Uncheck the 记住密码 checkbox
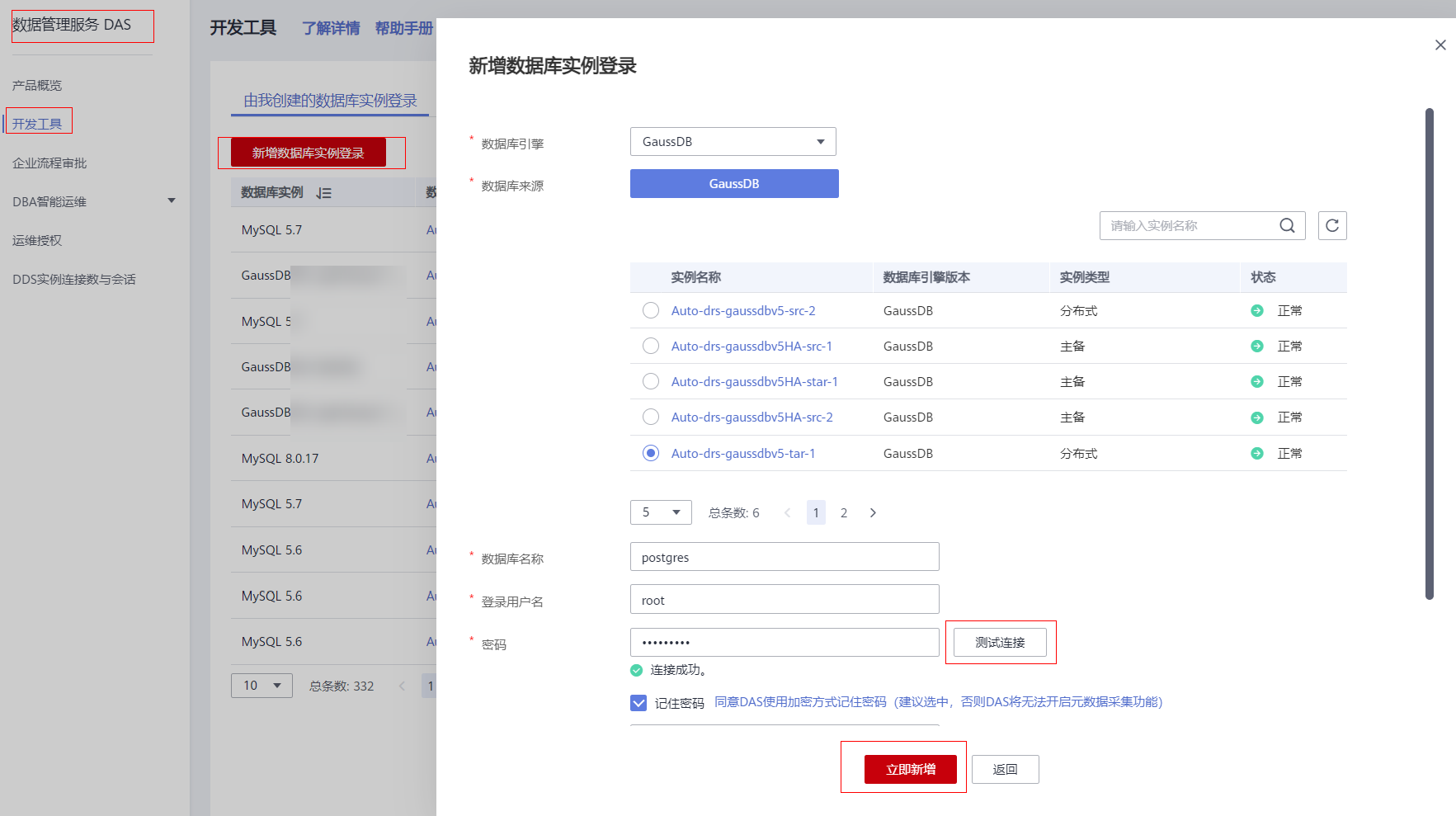The height and width of the screenshot is (816, 1456). click(x=638, y=703)
